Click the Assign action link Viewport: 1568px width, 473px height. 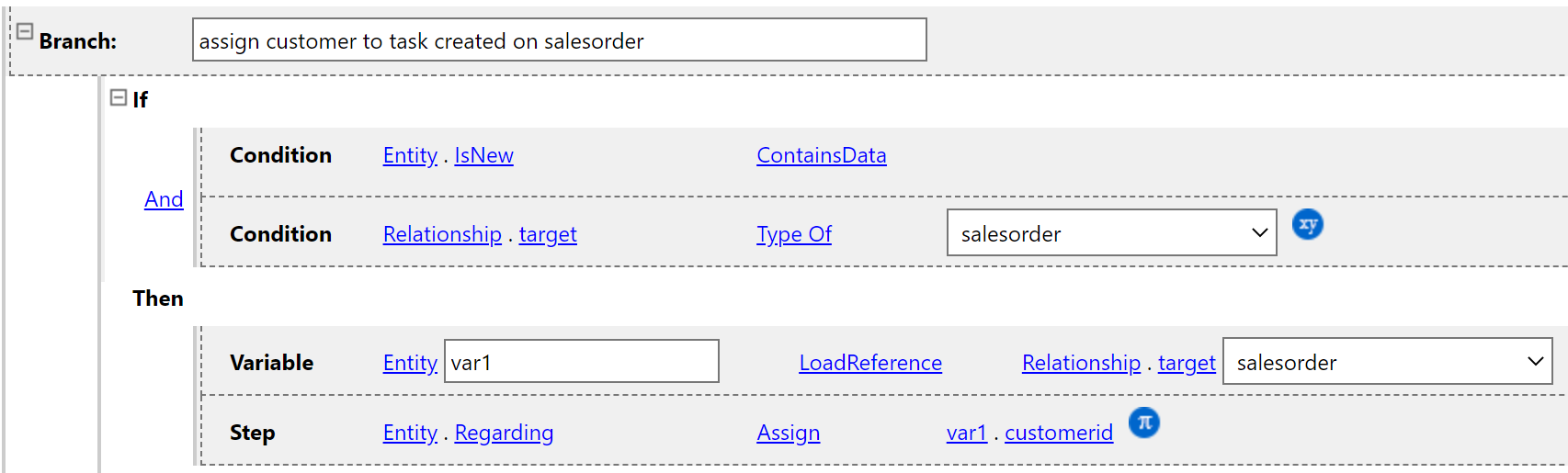tap(788, 433)
